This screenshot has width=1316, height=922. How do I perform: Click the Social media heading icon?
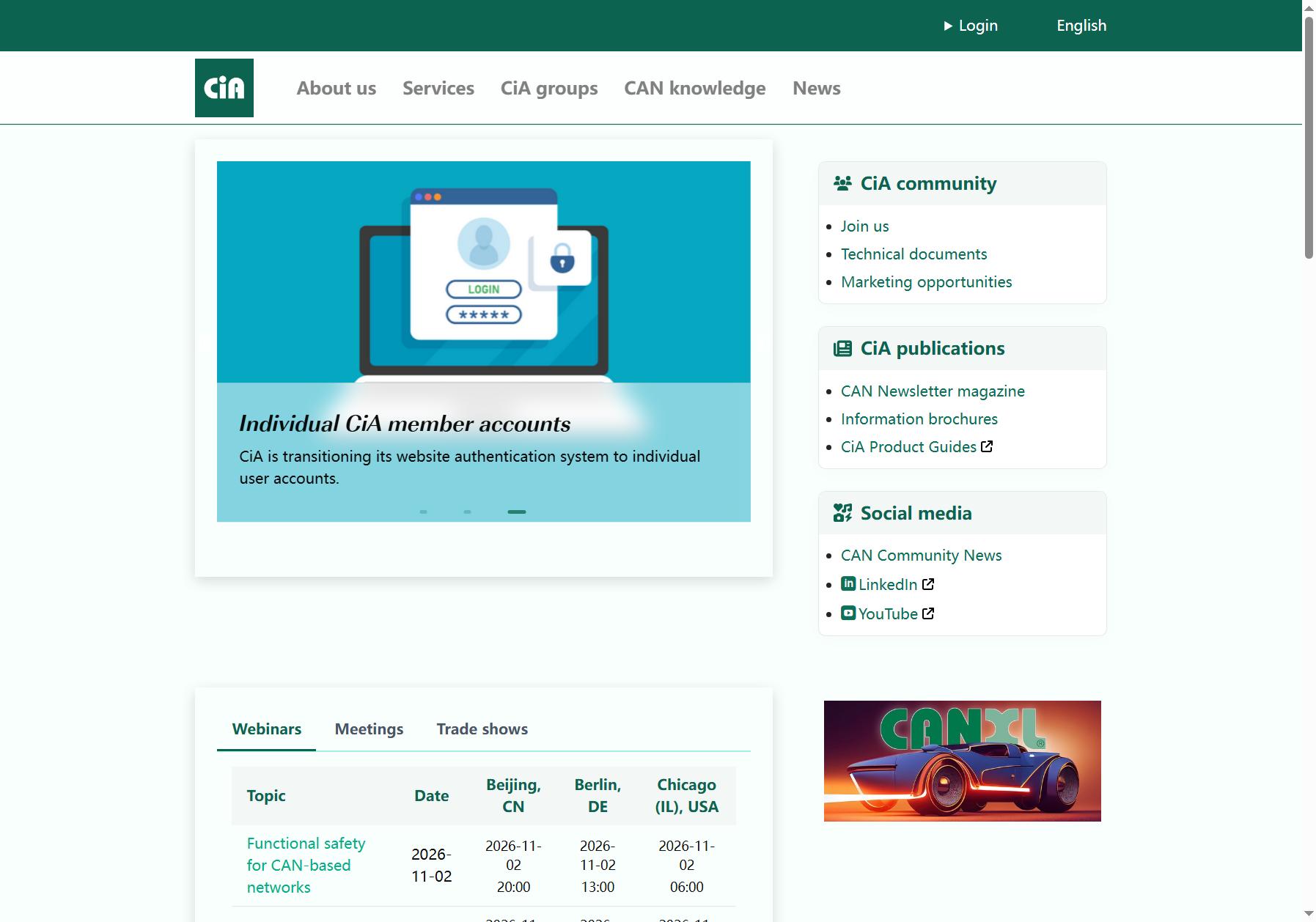tap(843, 513)
